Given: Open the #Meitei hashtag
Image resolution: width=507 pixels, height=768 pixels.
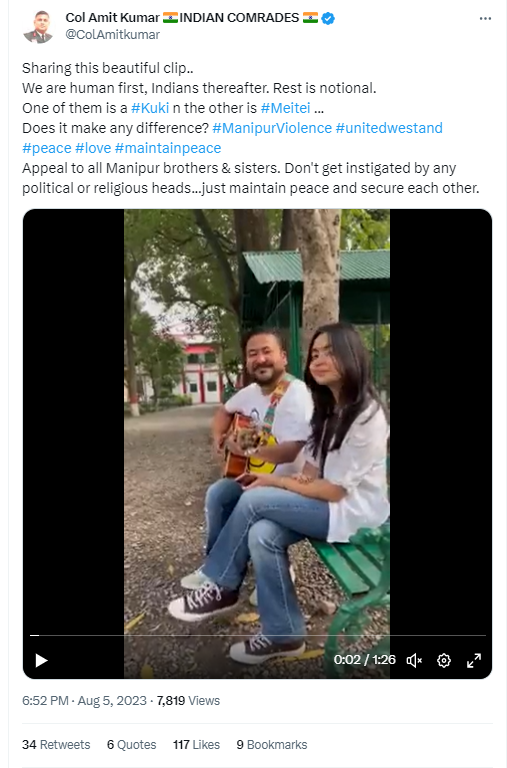Looking at the screenshot, I should coord(286,108).
